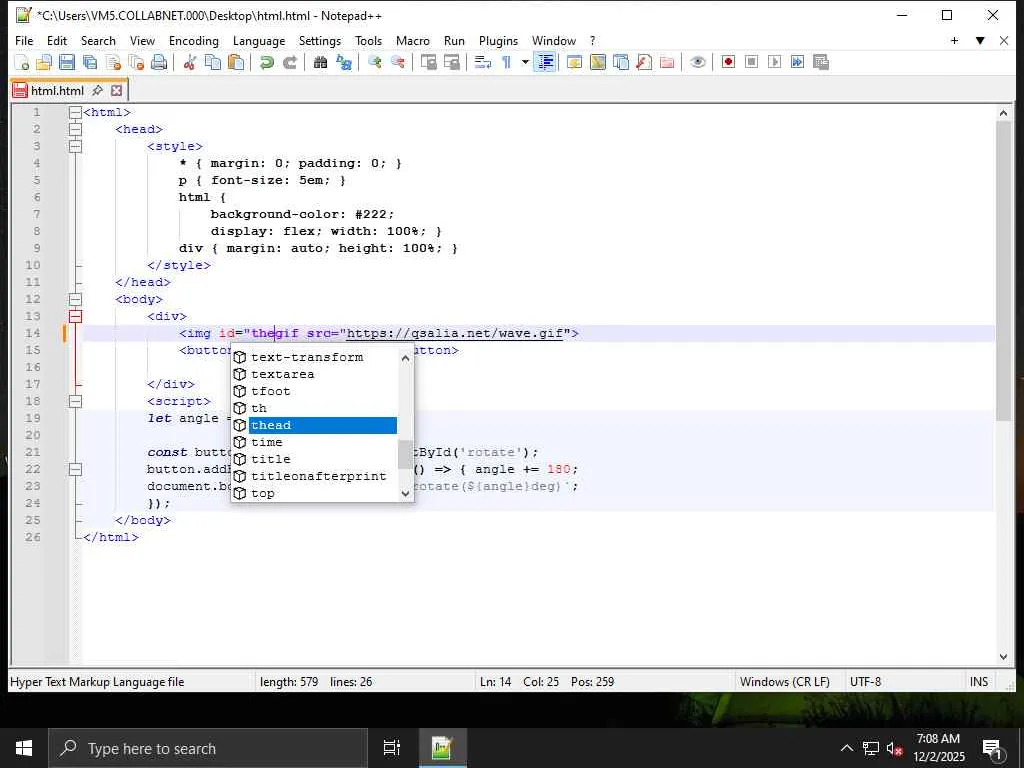Screen dimensions: 1024x768
Task: Open the Function List panel icon
Action: point(644,63)
